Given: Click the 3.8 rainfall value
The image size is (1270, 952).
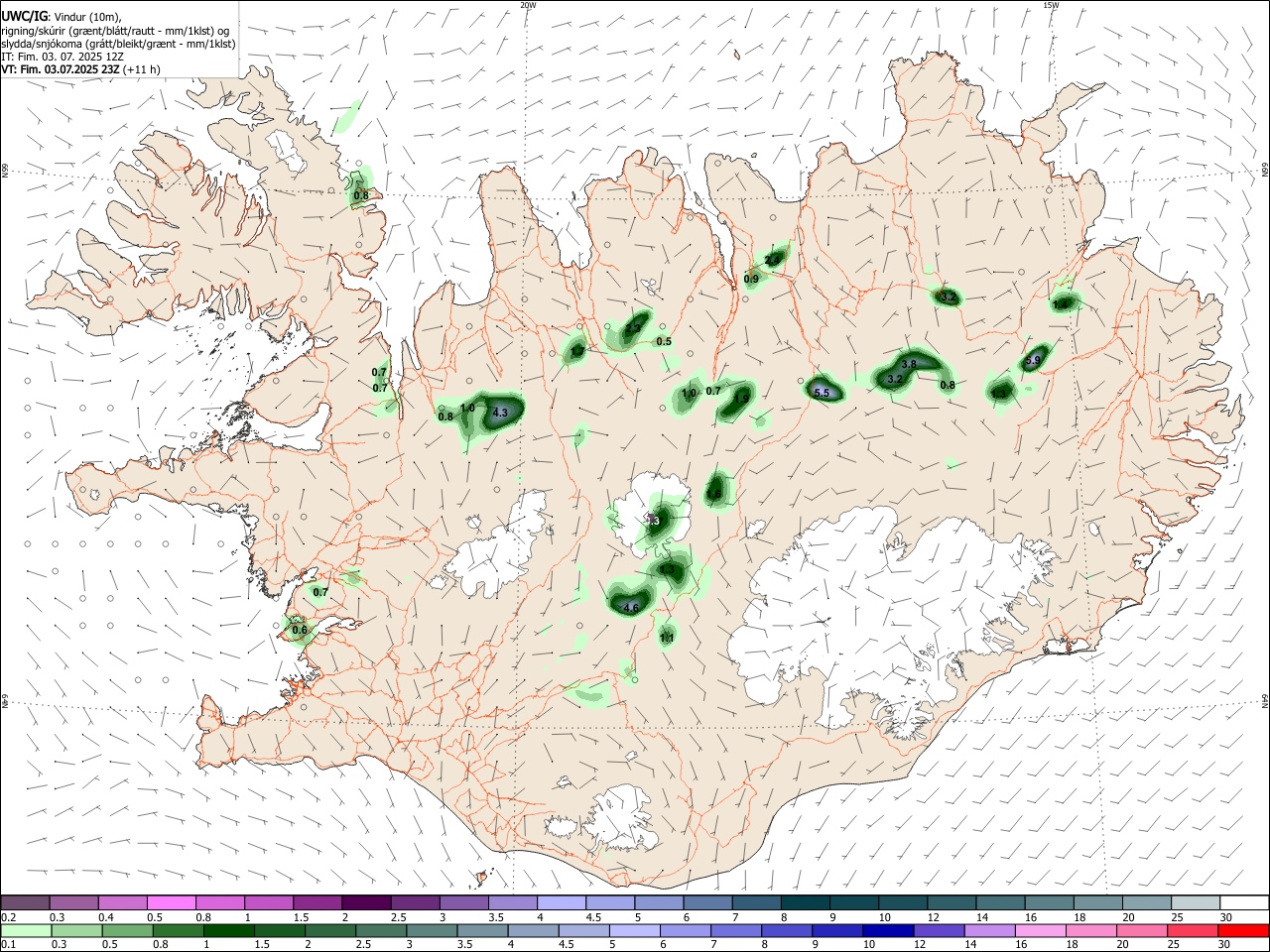Looking at the screenshot, I should (x=909, y=365).
